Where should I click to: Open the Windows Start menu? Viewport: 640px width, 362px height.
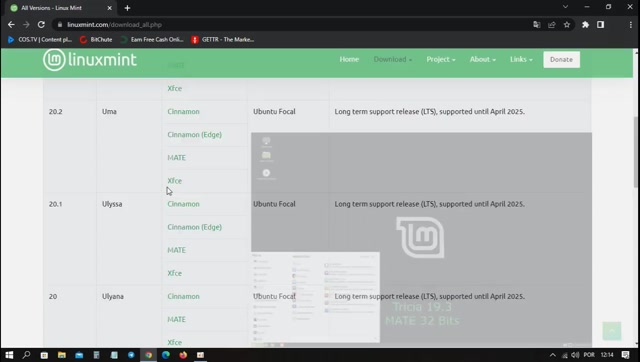point(9,355)
